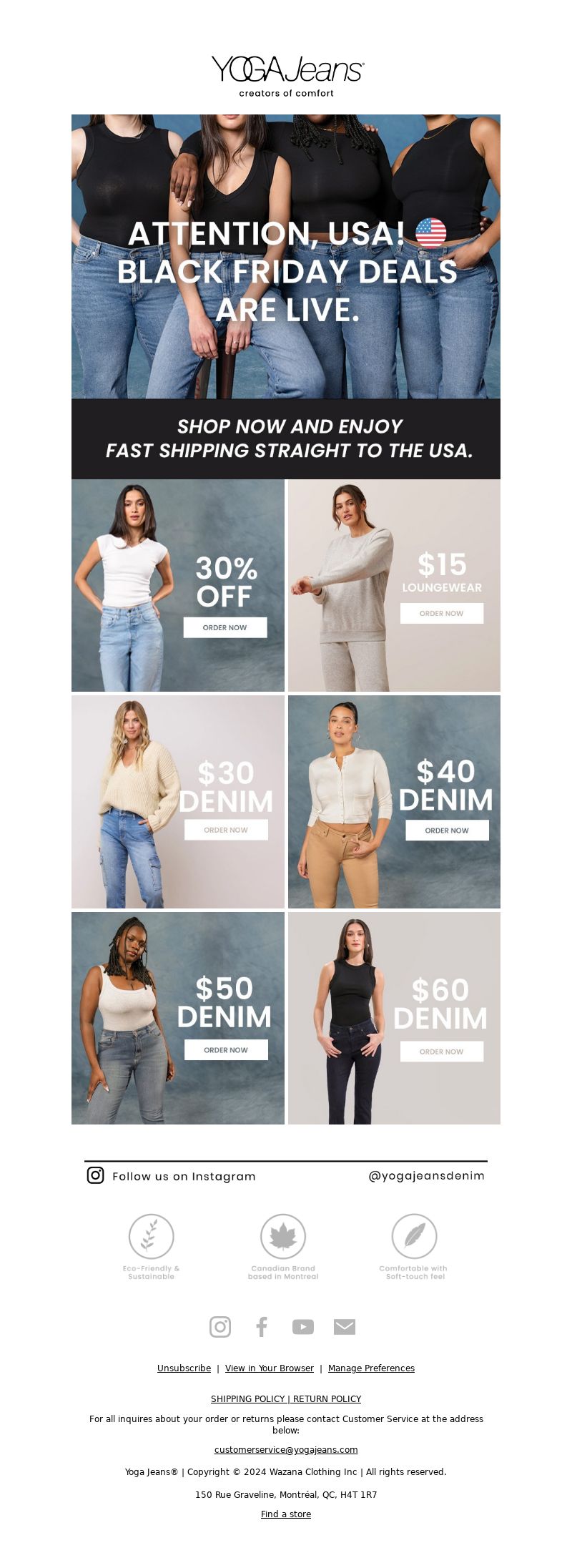Click Order Now under $15 Loungewear

(442, 613)
